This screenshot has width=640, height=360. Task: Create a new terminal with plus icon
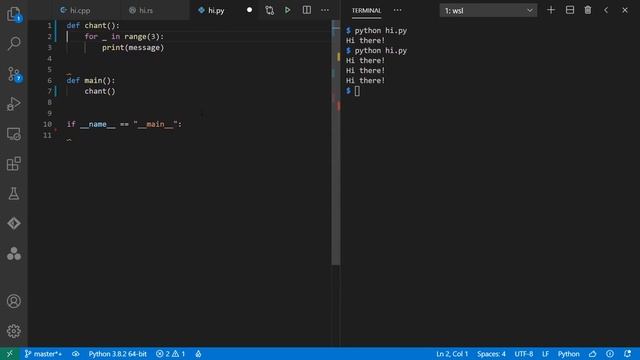[x=551, y=10]
